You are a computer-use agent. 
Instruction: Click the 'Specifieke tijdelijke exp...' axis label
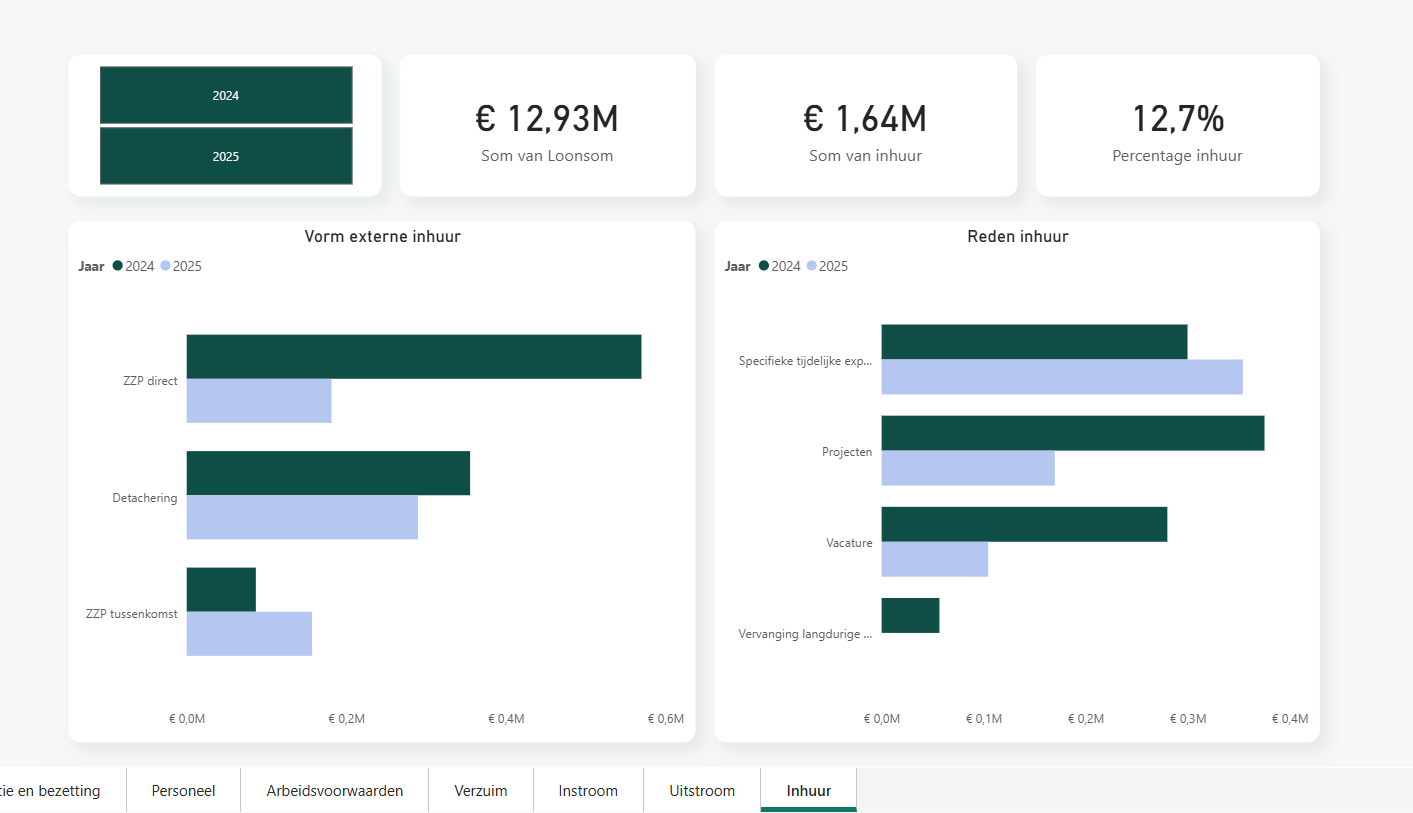coord(805,361)
